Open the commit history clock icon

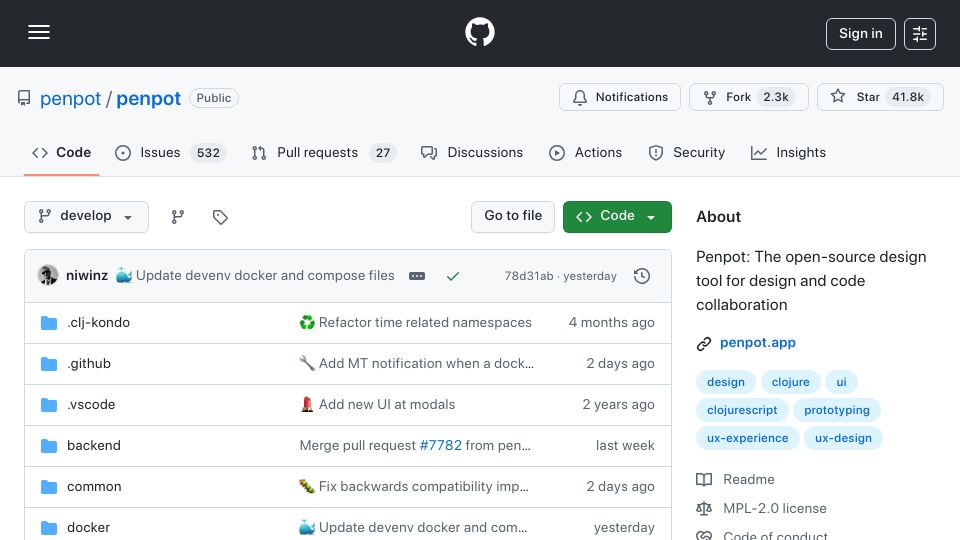[x=642, y=276]
